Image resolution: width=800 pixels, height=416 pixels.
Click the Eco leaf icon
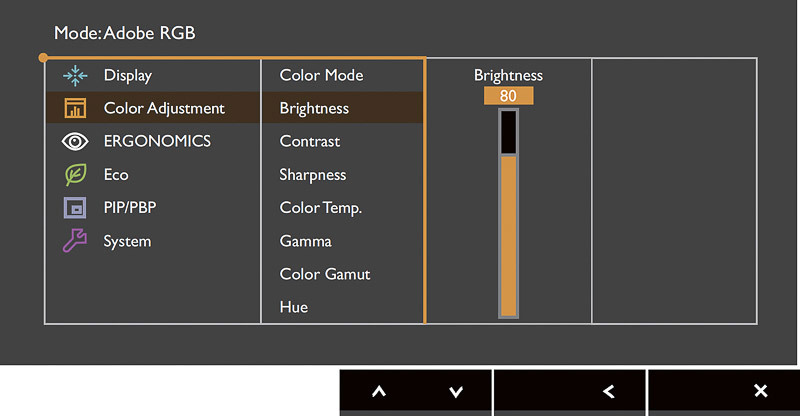pos(76,175)
